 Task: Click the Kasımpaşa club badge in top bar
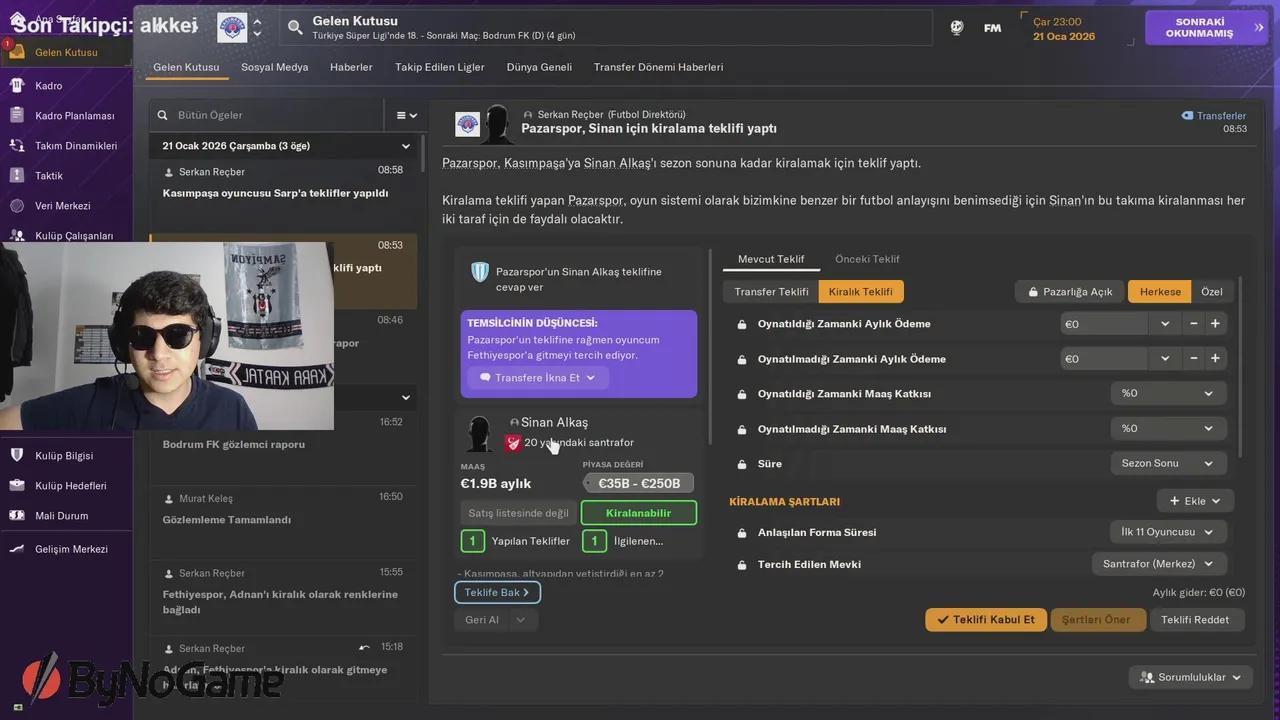coord(232,27)
